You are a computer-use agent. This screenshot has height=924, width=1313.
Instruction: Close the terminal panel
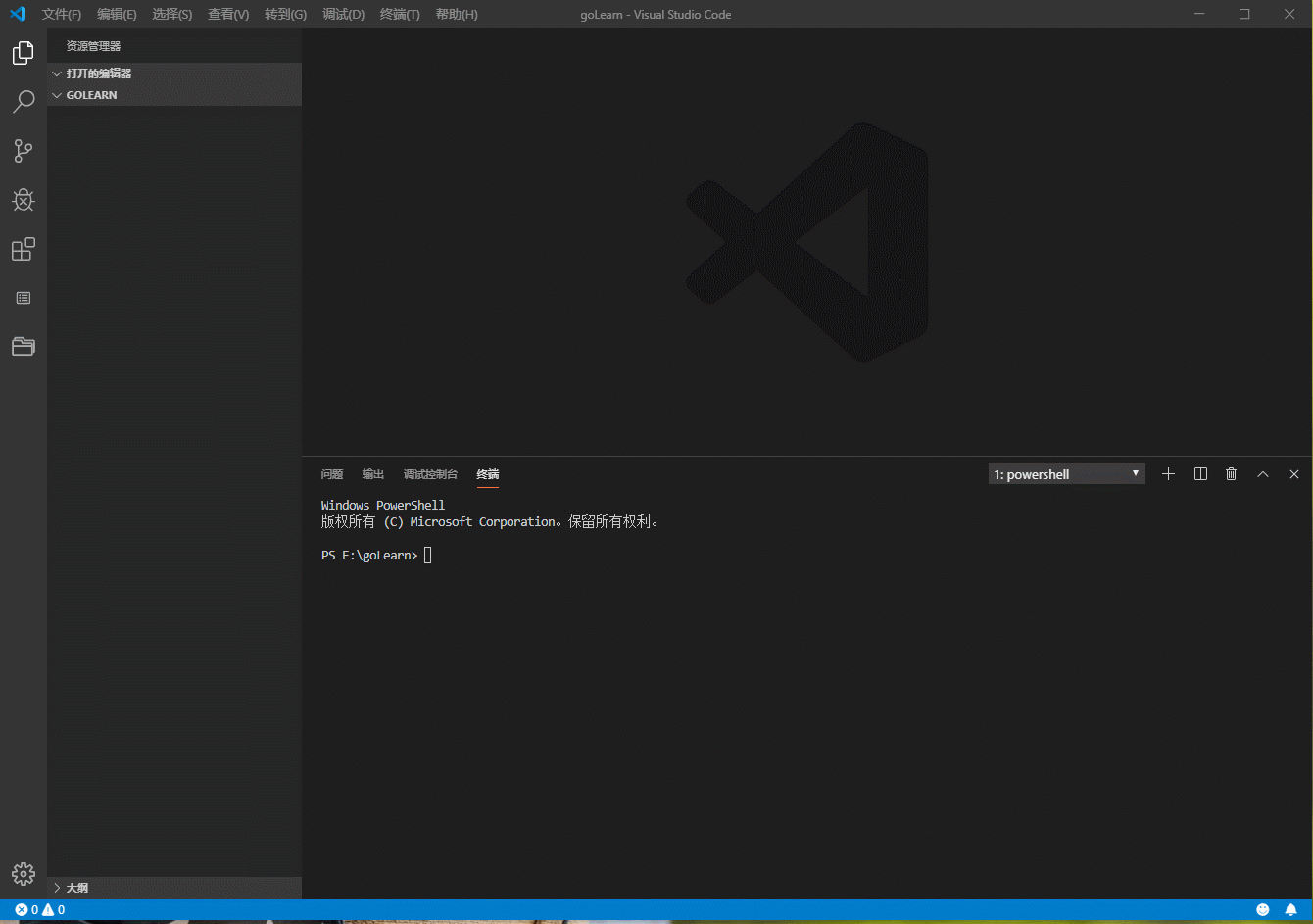click(x=1294, y=474)
